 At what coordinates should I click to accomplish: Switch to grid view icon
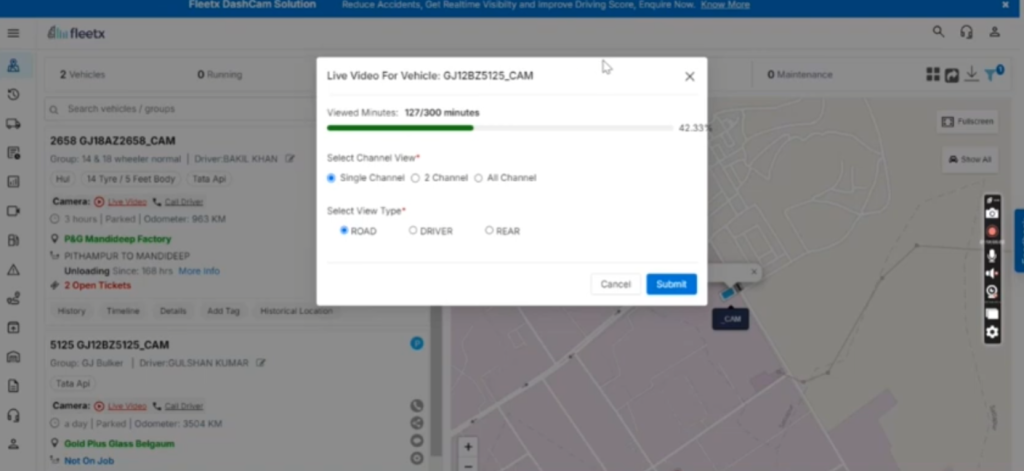click(x=933, y=74)
